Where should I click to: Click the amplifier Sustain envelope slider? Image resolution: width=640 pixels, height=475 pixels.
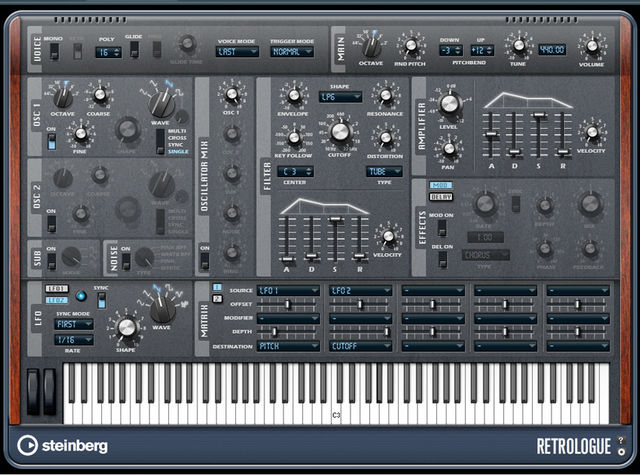tap(539, 135)
